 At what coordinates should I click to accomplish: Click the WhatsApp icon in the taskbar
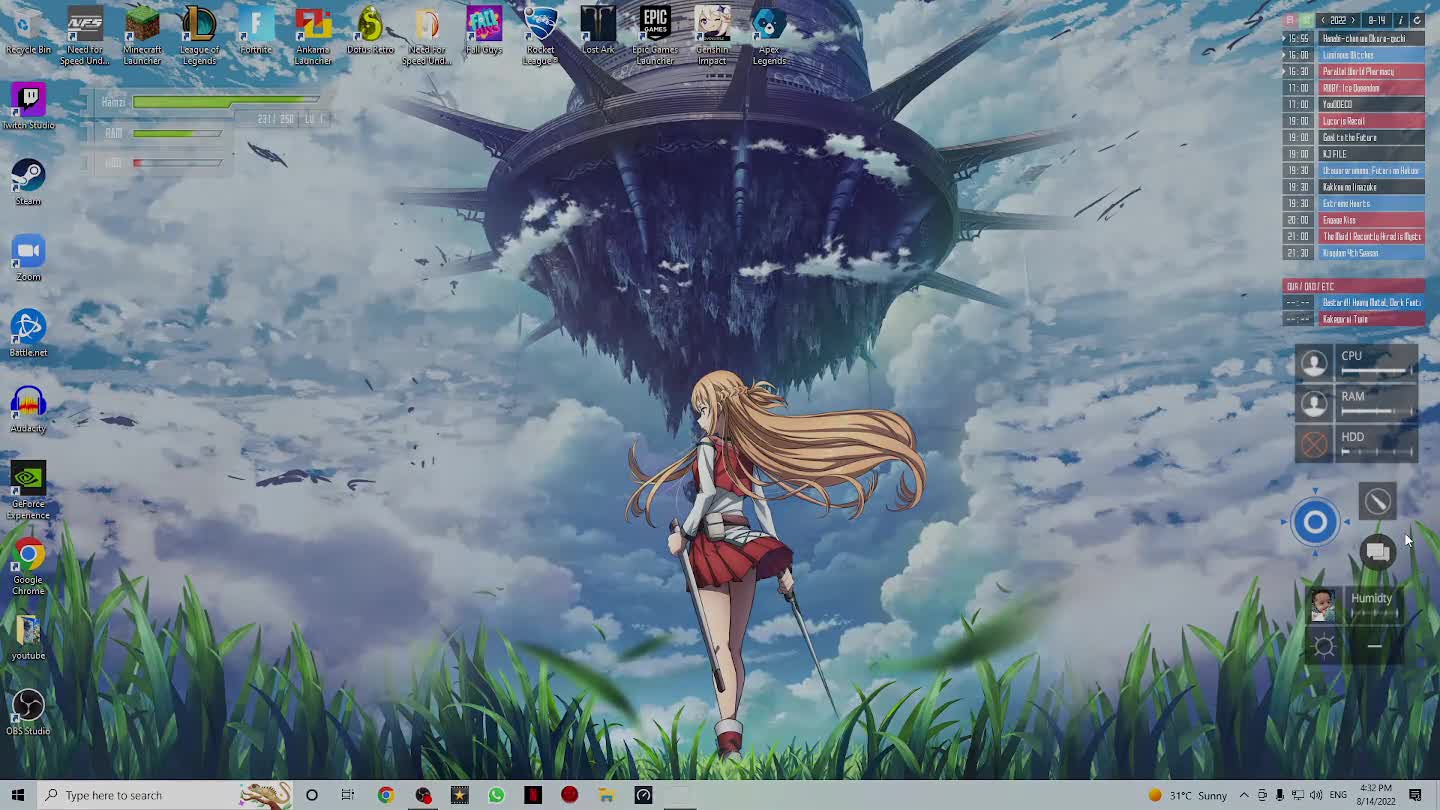pos(496,795)
